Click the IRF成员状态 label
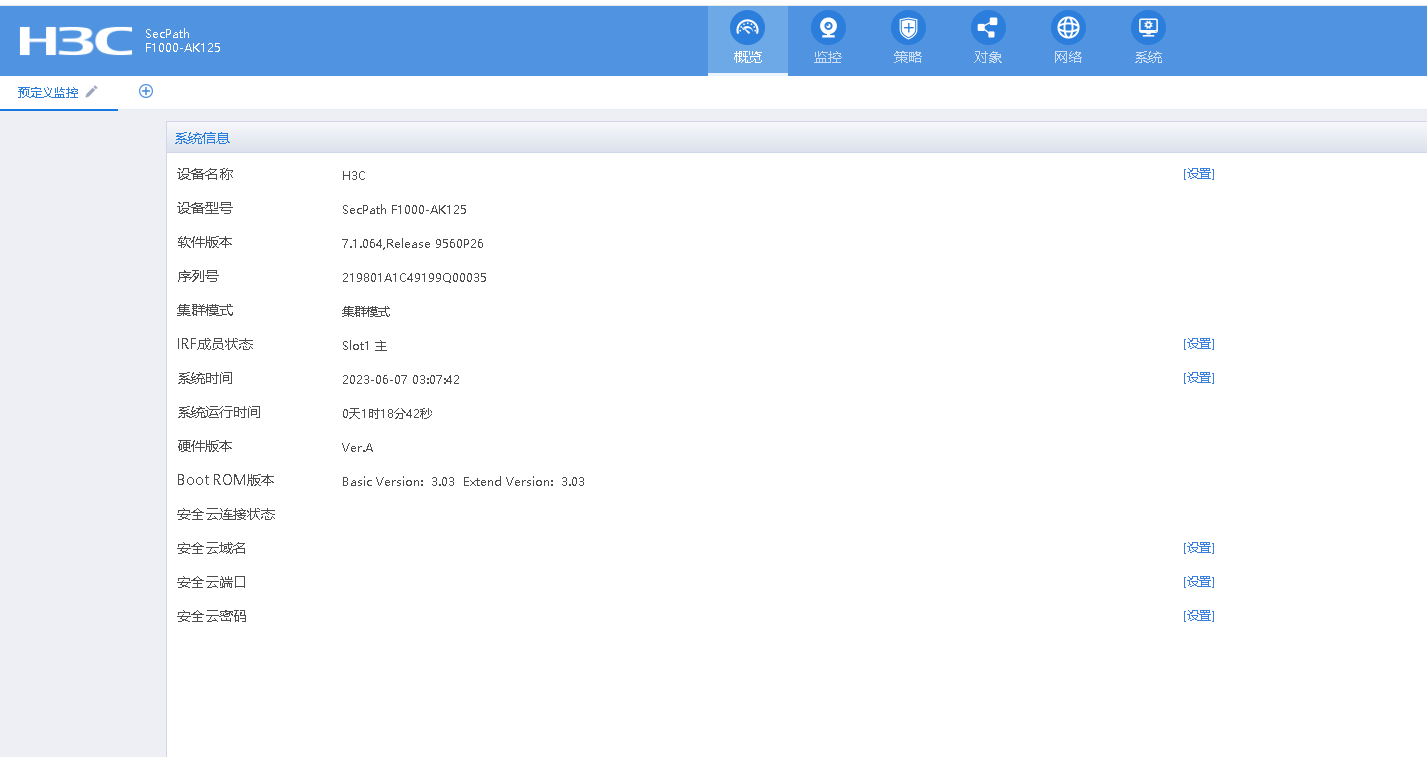Screen dimensions: 1427x757 pyautogui.click(x=215, y=344)
